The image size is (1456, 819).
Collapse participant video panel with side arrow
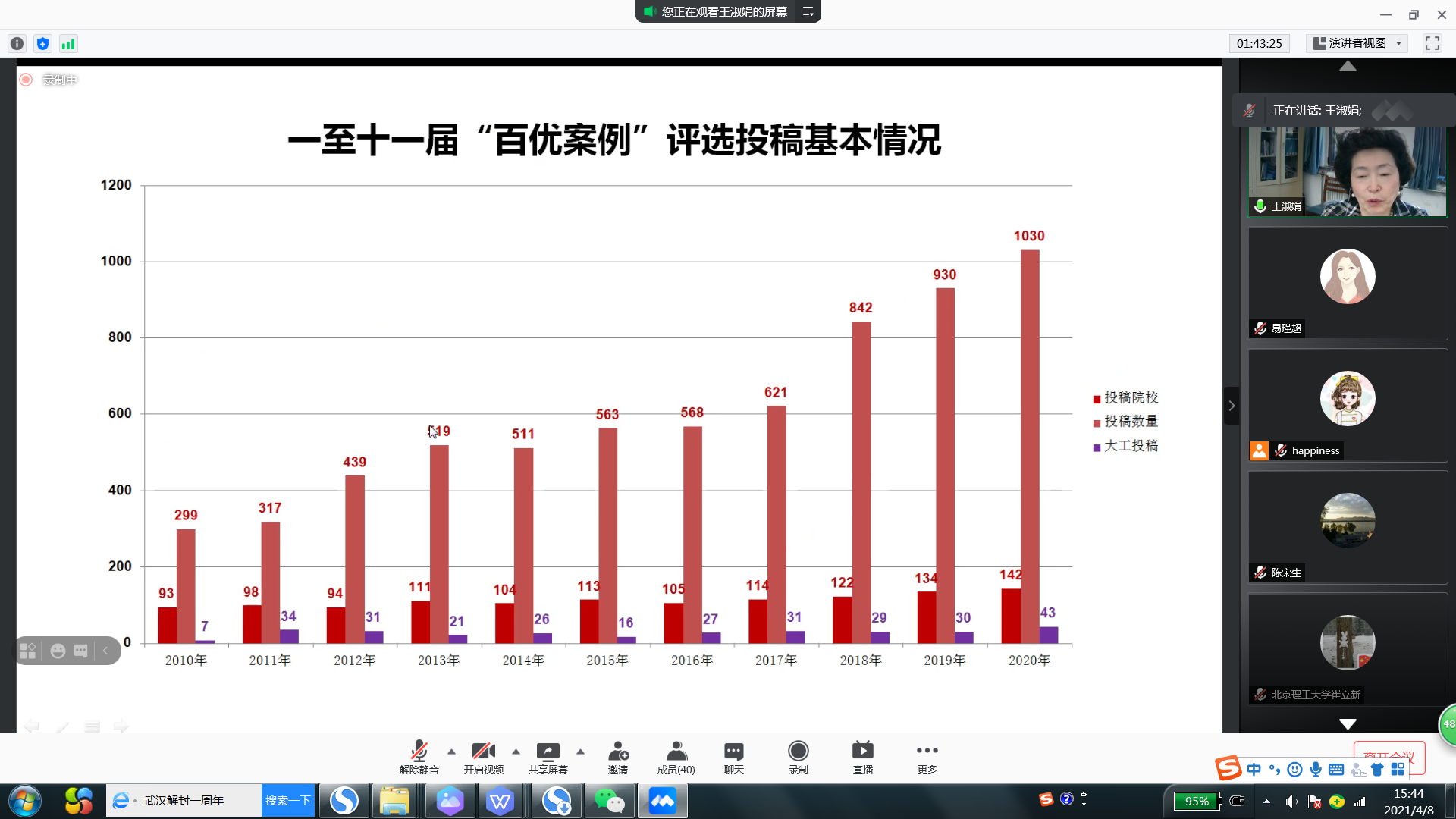1232,406
